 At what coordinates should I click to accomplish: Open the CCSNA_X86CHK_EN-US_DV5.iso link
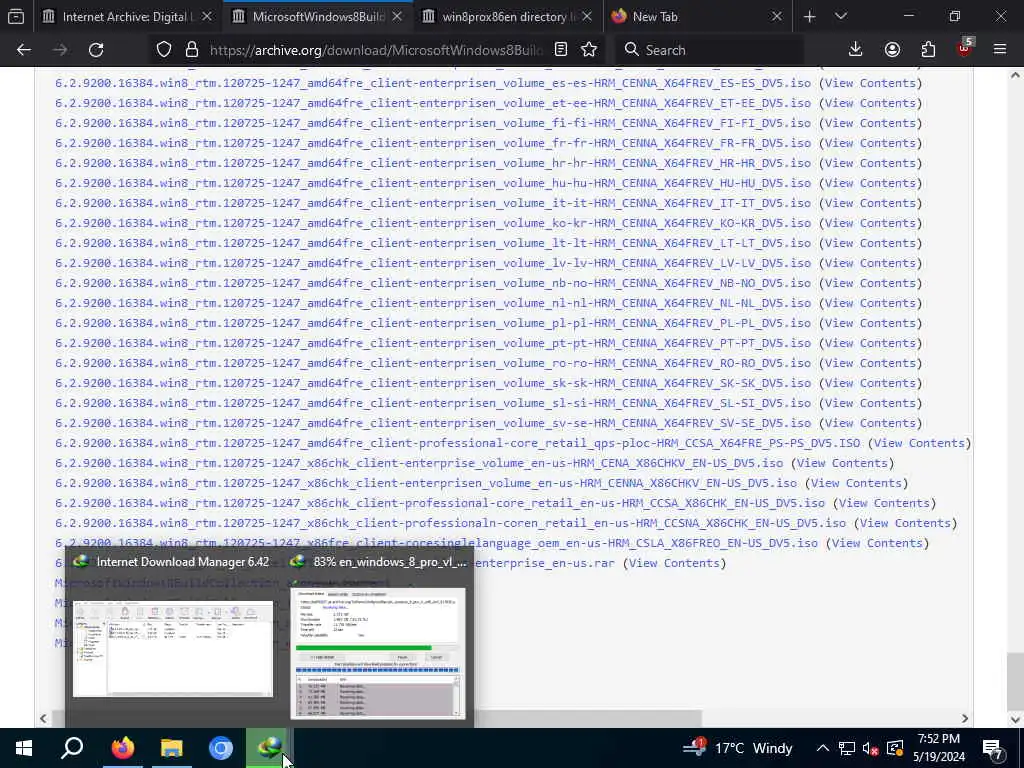click(451, 523)
